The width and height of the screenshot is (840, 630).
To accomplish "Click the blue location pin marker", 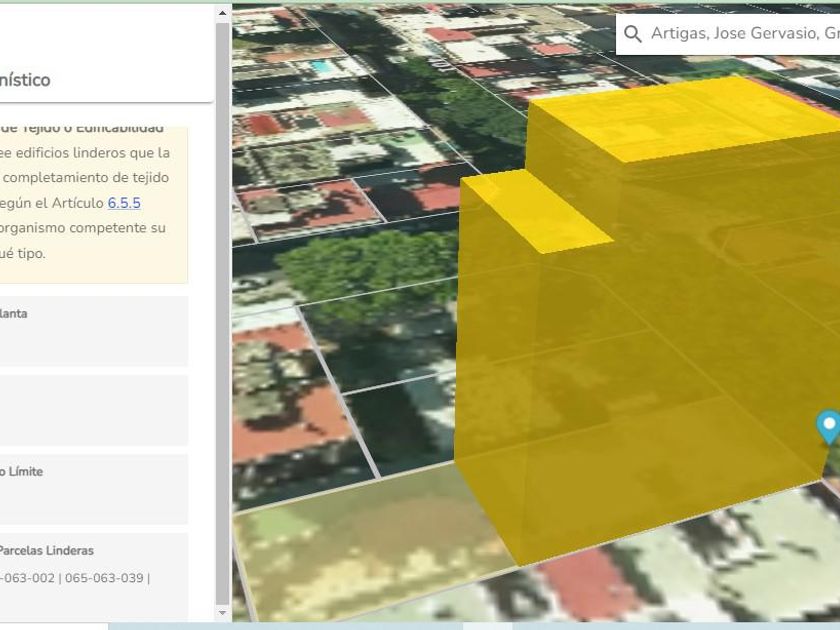I will pos(829,426).
